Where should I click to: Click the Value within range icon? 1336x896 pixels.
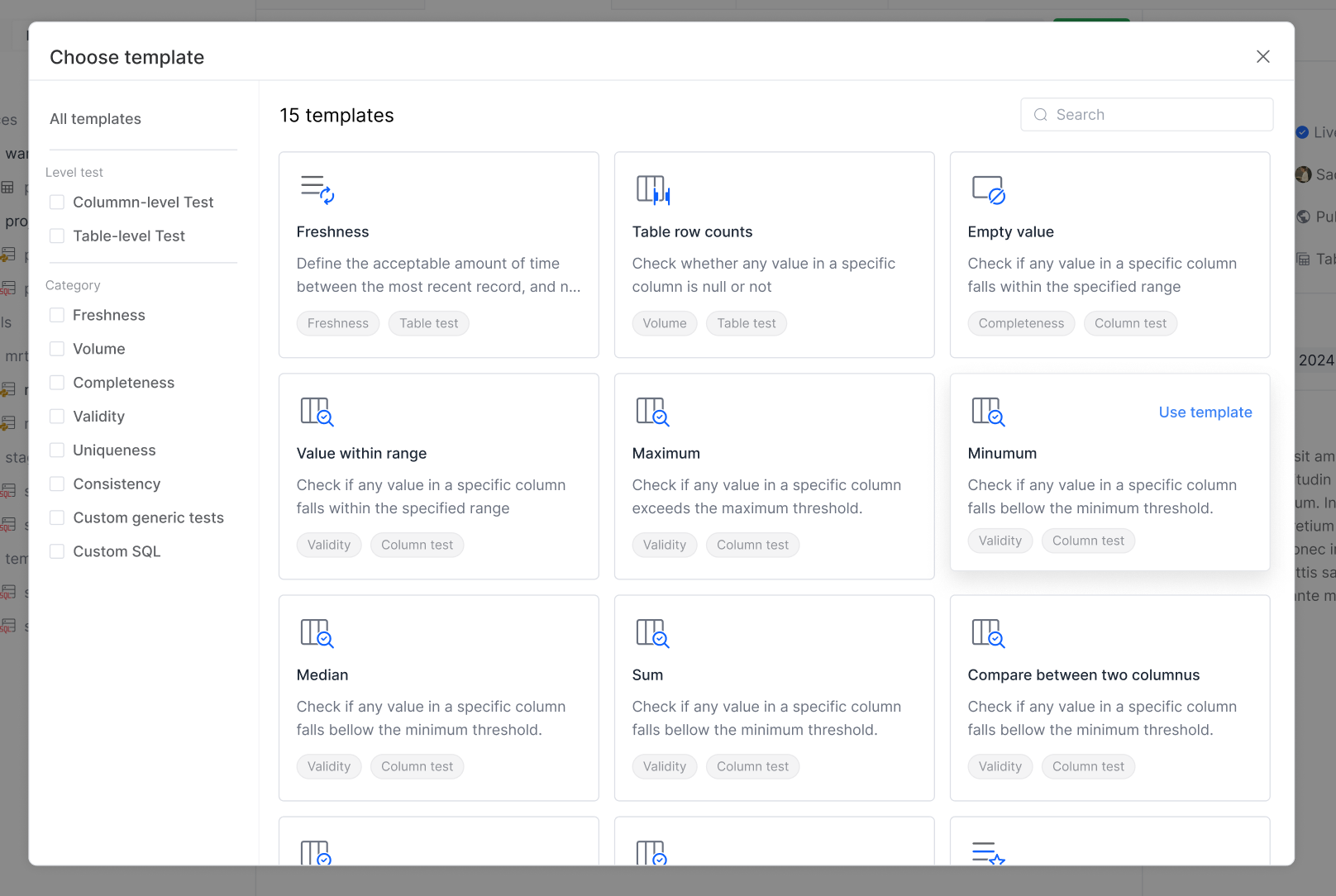pos(317,411)
